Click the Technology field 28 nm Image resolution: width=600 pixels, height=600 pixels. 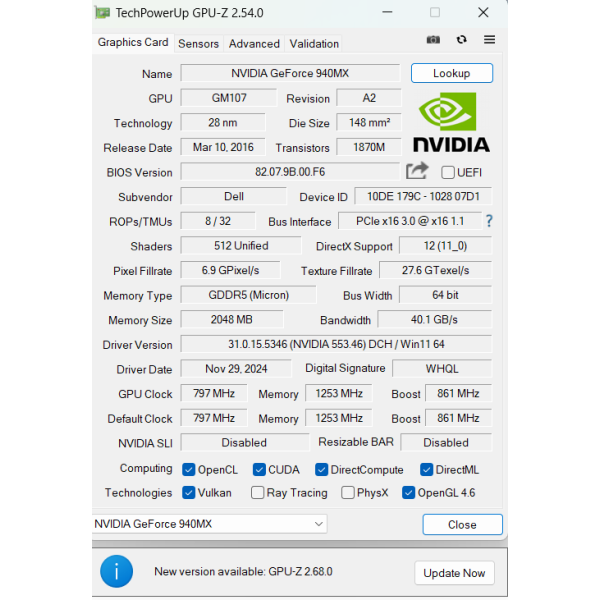pos(223,122)
